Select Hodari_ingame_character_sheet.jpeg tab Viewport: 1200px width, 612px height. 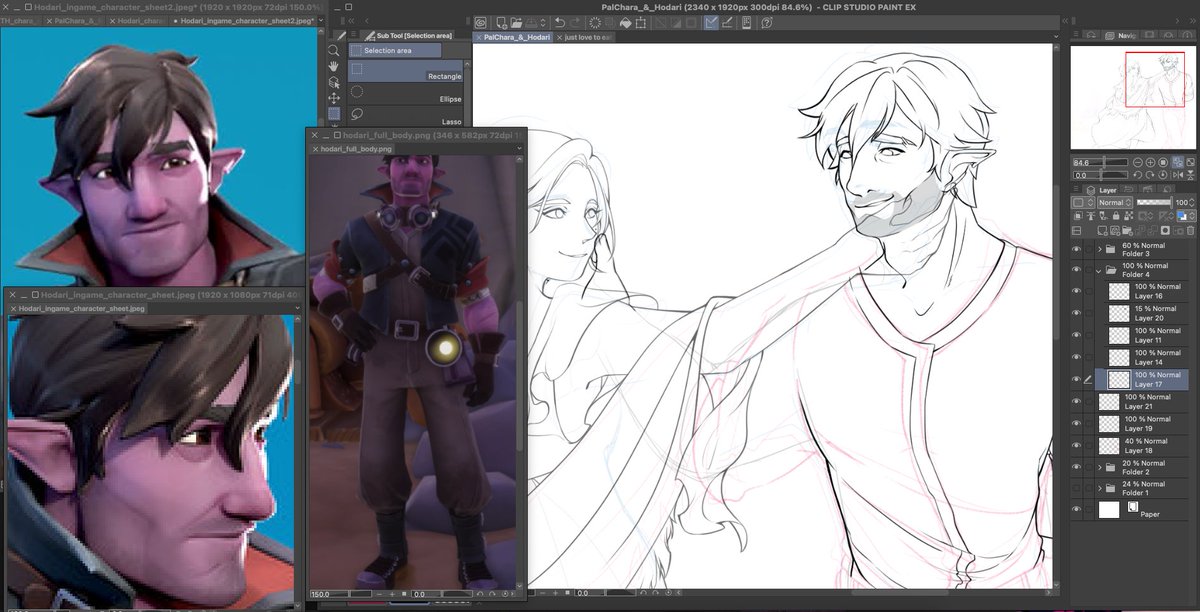(x=79, y=309)
